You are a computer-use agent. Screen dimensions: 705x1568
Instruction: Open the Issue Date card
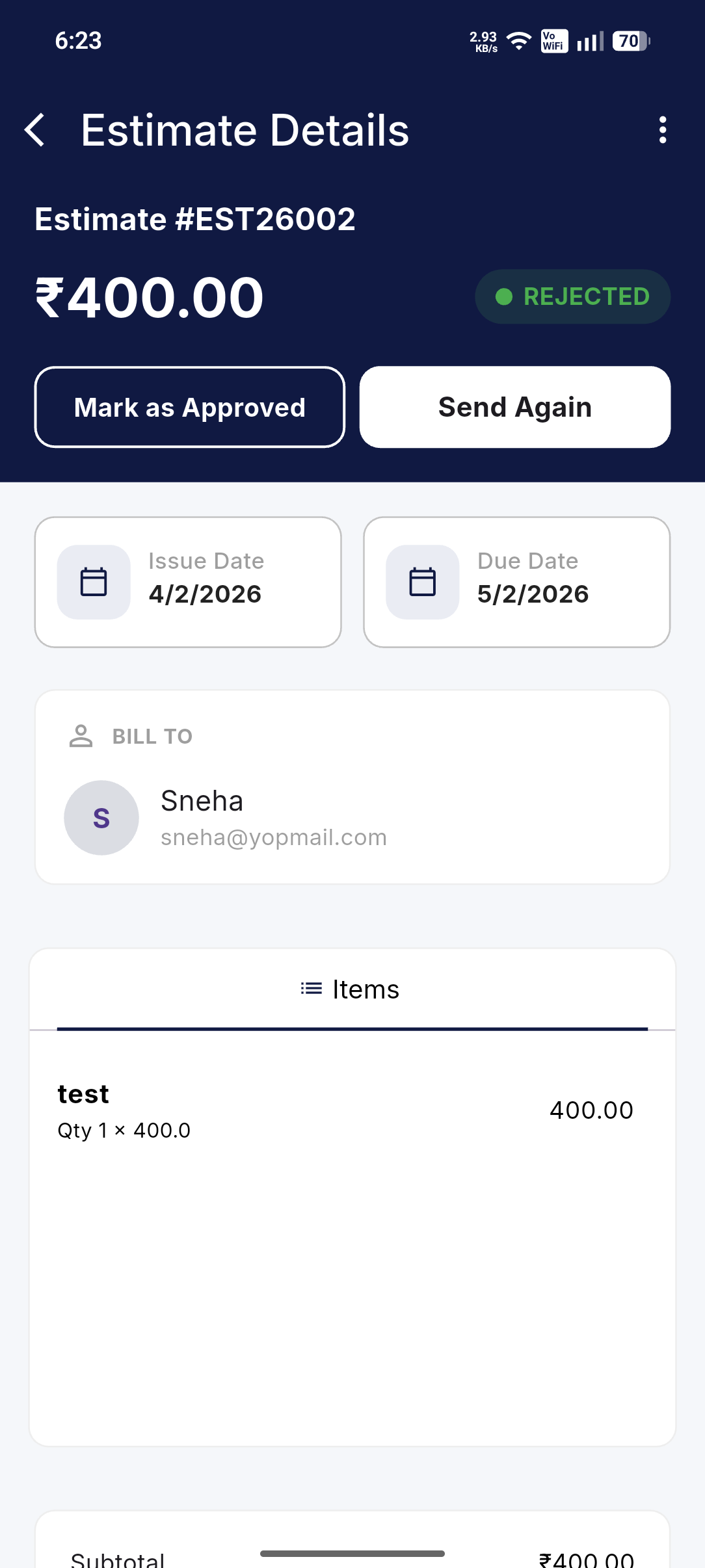coord(188,582)
